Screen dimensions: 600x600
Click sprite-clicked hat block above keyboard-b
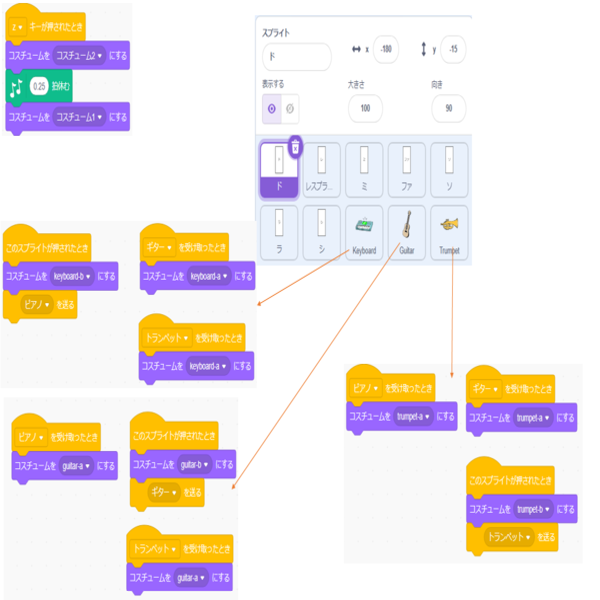[47, 248]
